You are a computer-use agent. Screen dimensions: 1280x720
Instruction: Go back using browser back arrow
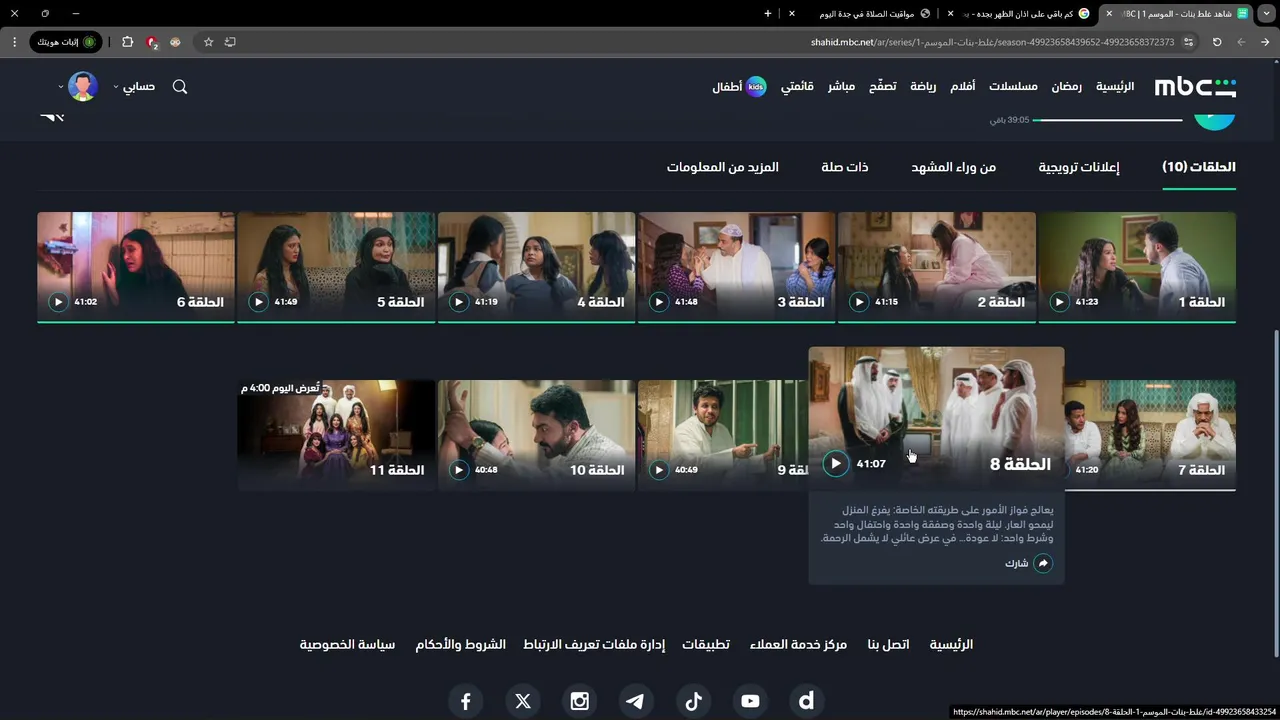click(x=1265, y=42)
